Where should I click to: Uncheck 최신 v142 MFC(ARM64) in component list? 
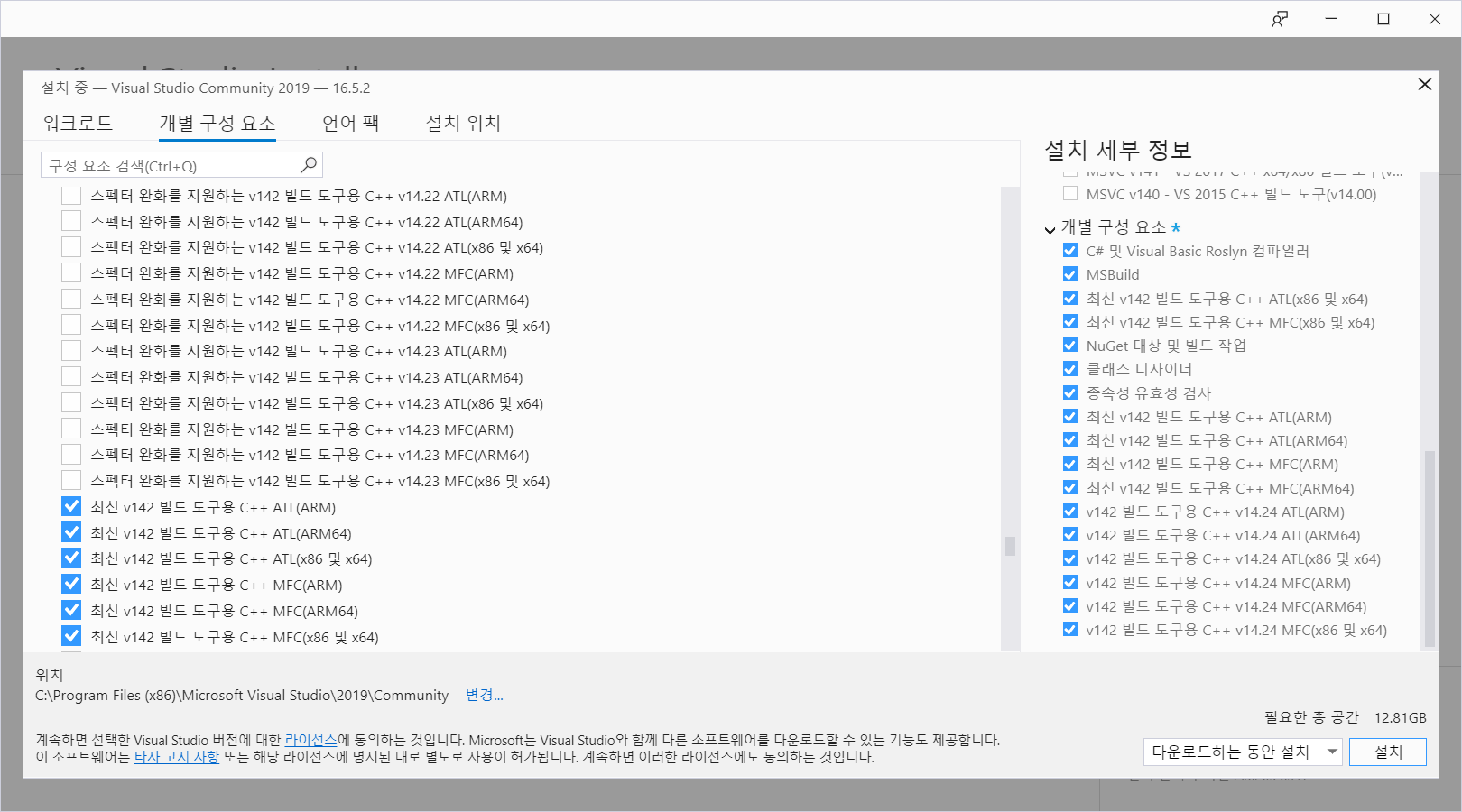pyautogui.click(x=71, y=611)
